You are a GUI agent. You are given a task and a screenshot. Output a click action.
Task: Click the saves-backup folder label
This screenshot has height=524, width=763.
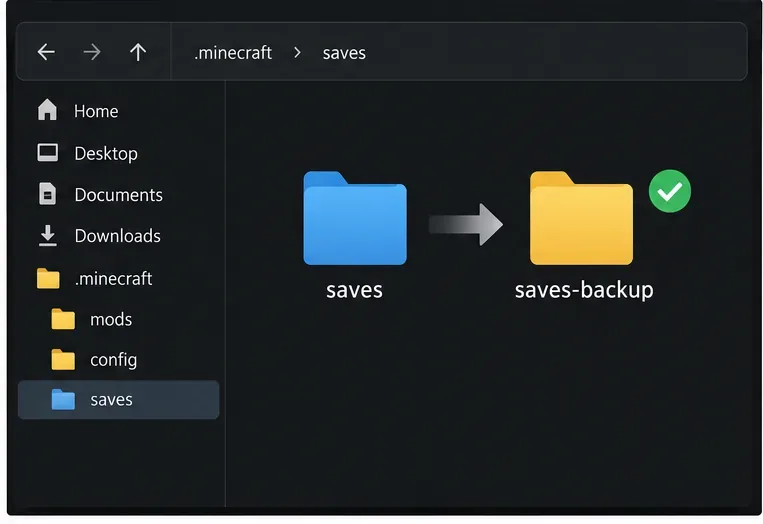click(584, 290)
